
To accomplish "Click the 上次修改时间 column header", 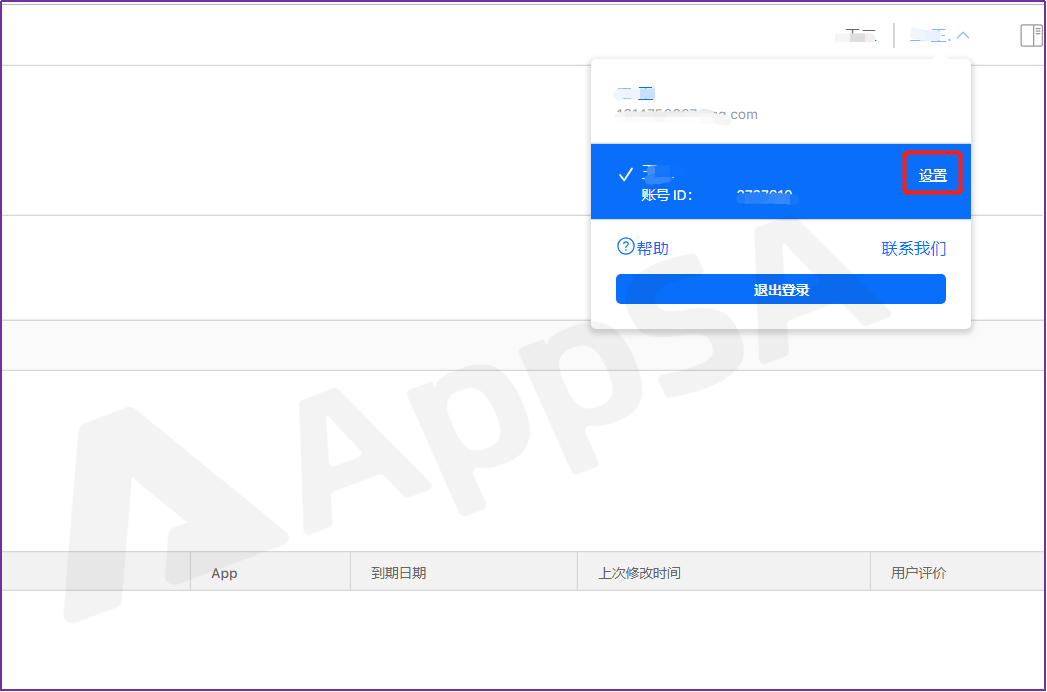I will click(724, 572).
